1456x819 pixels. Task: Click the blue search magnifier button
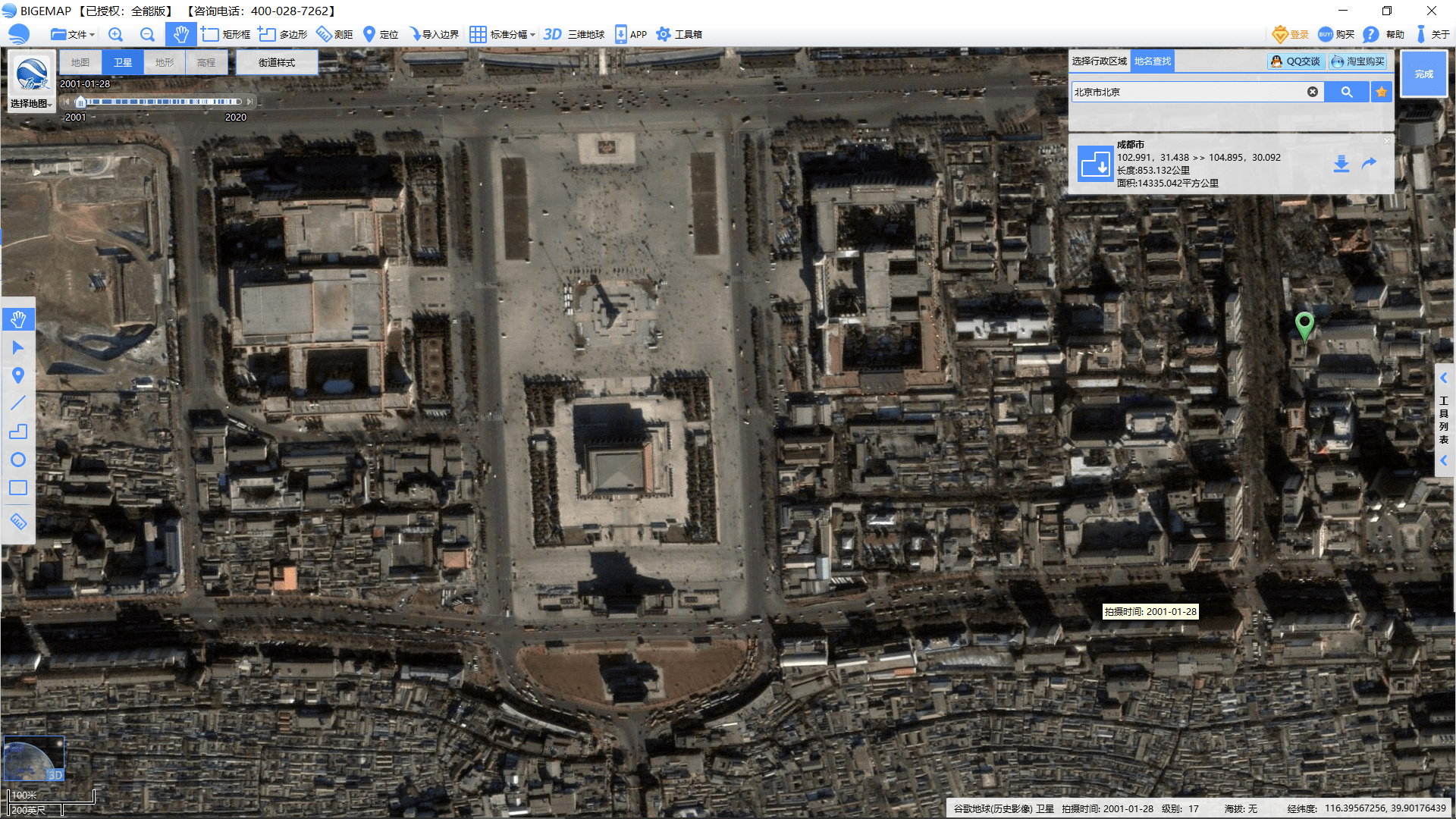click(x=1347, y=92)
